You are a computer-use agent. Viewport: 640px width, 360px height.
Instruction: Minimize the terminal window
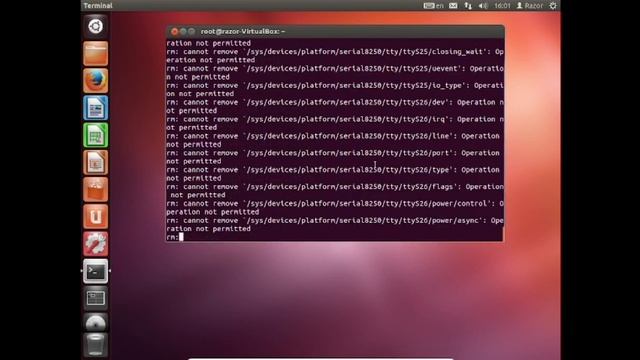pos(183,31)
